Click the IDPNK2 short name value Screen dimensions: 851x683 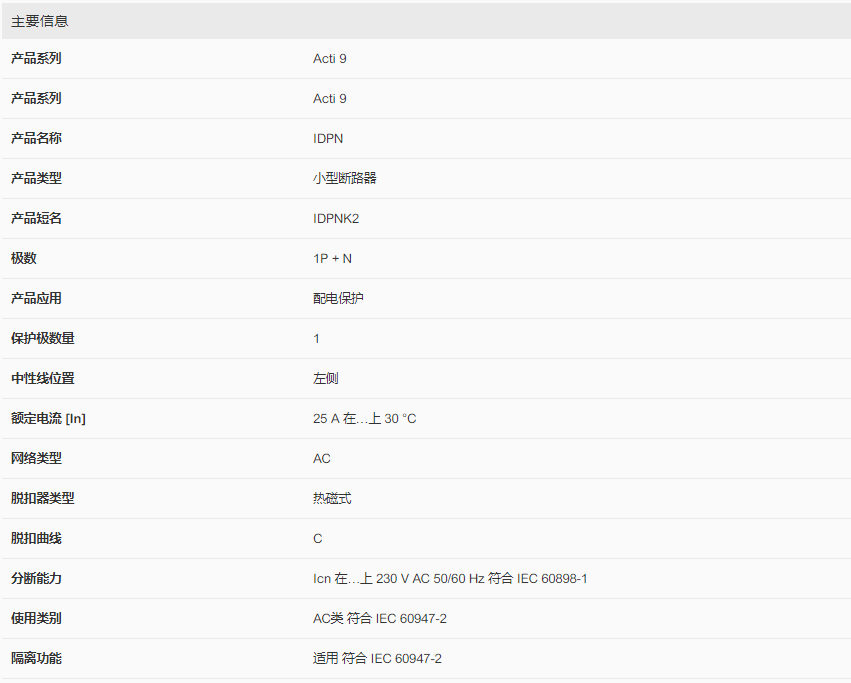336,218
